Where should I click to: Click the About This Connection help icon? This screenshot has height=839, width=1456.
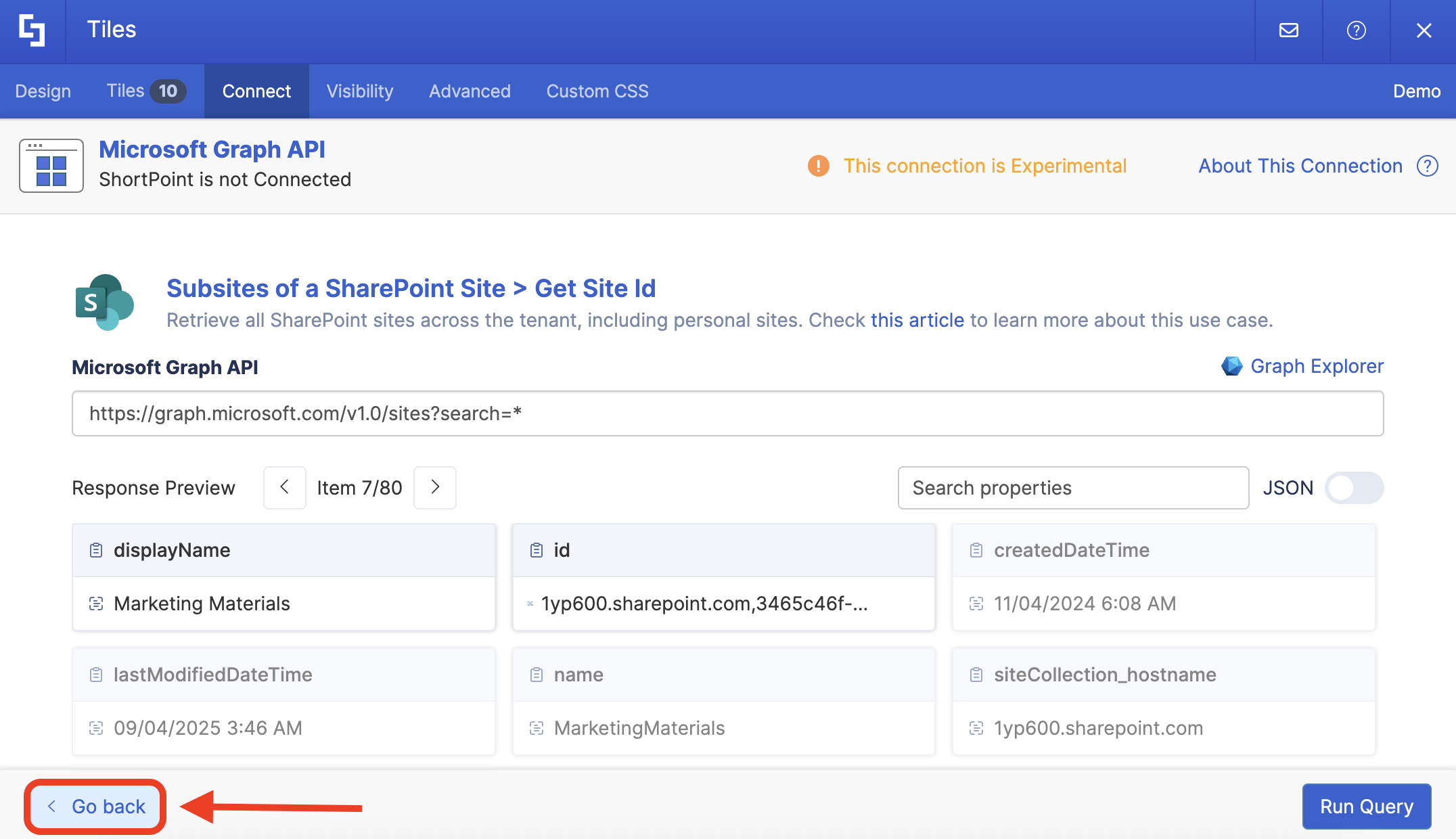click(1428, 166)
